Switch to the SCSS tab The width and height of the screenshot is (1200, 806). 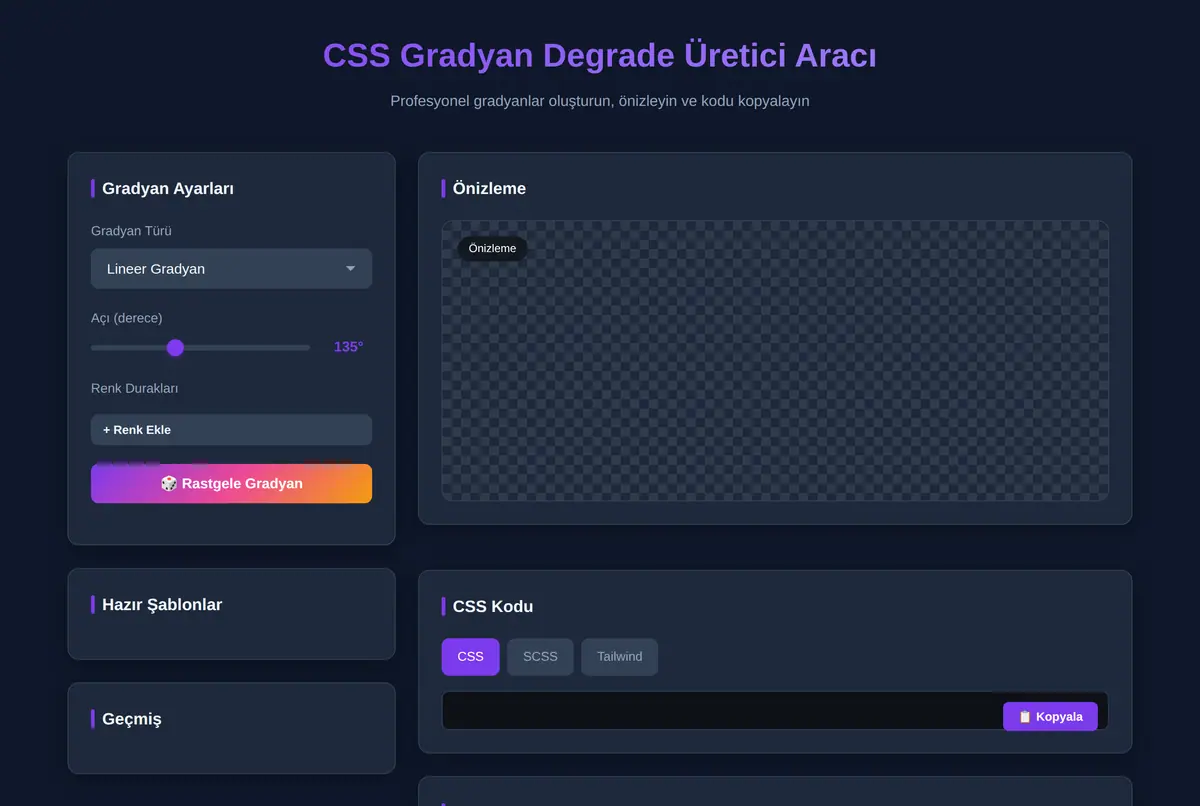540,657
